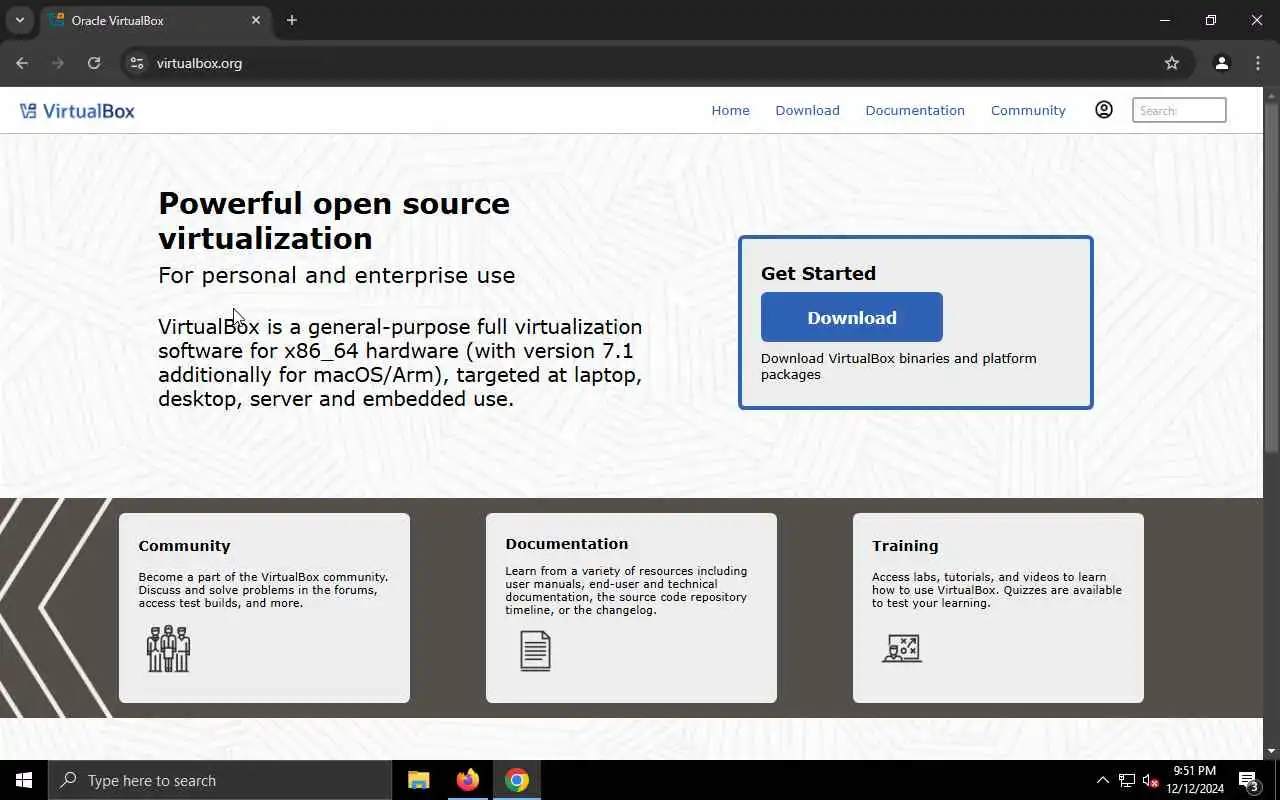Click the blue Download button
This screenshot has width=1280, height=800.
(852, 317)
